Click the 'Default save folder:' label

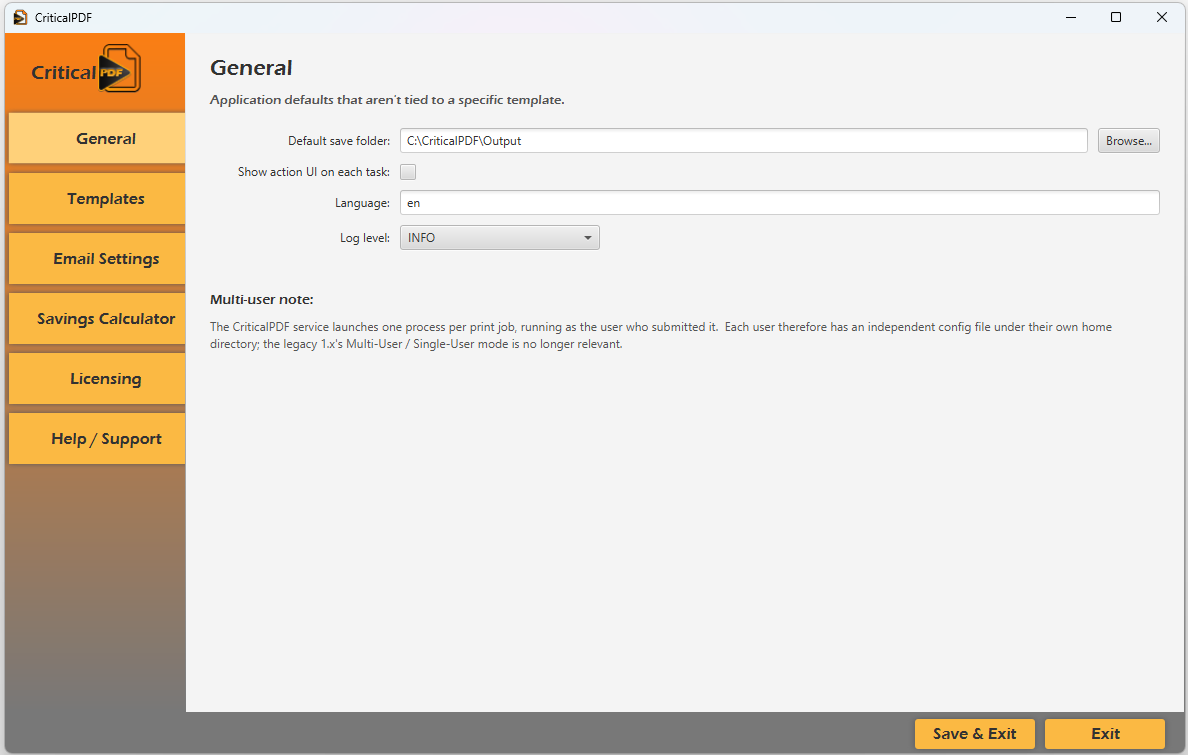tap(339, 140)
